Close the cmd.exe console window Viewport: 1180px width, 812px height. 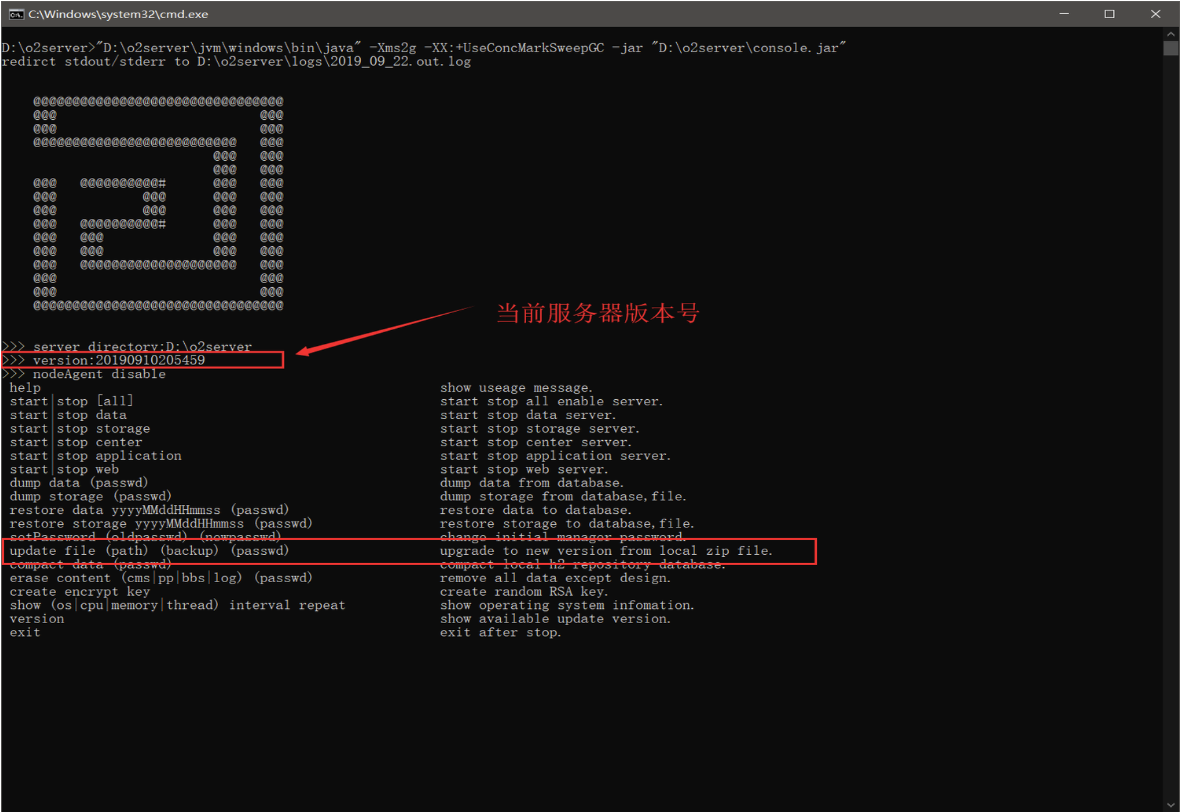click(1155, 14)
